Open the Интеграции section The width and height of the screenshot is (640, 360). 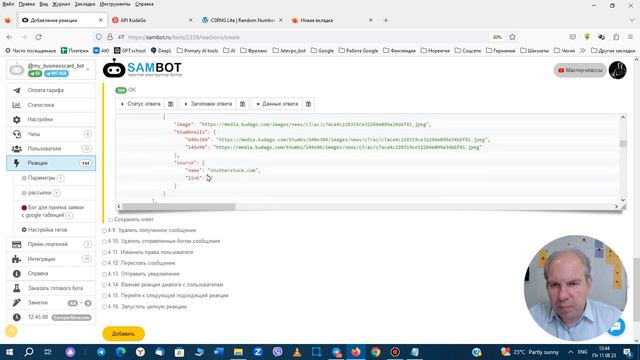click(x=51, y=259)
